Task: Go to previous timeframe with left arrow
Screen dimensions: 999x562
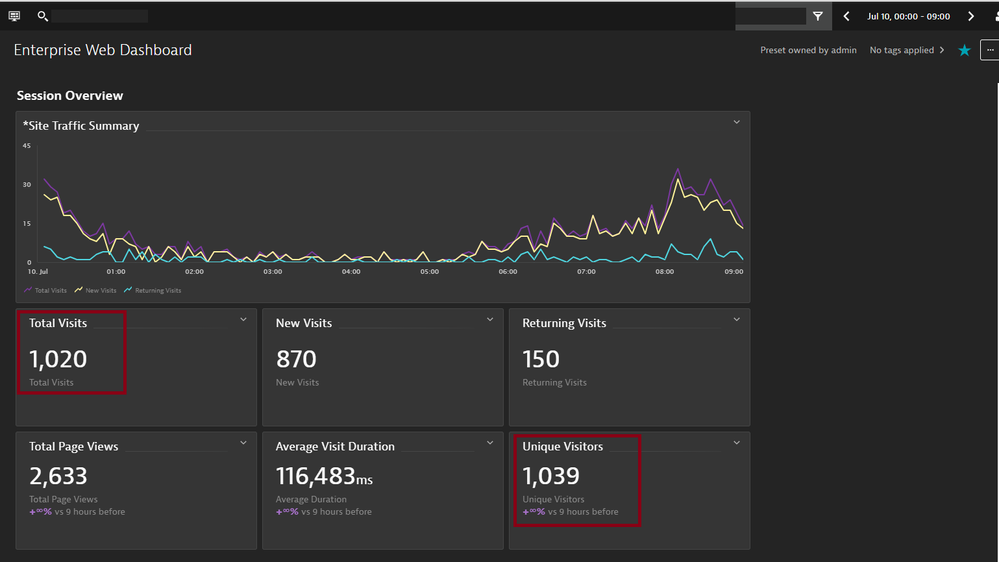Action: [847, 16]
